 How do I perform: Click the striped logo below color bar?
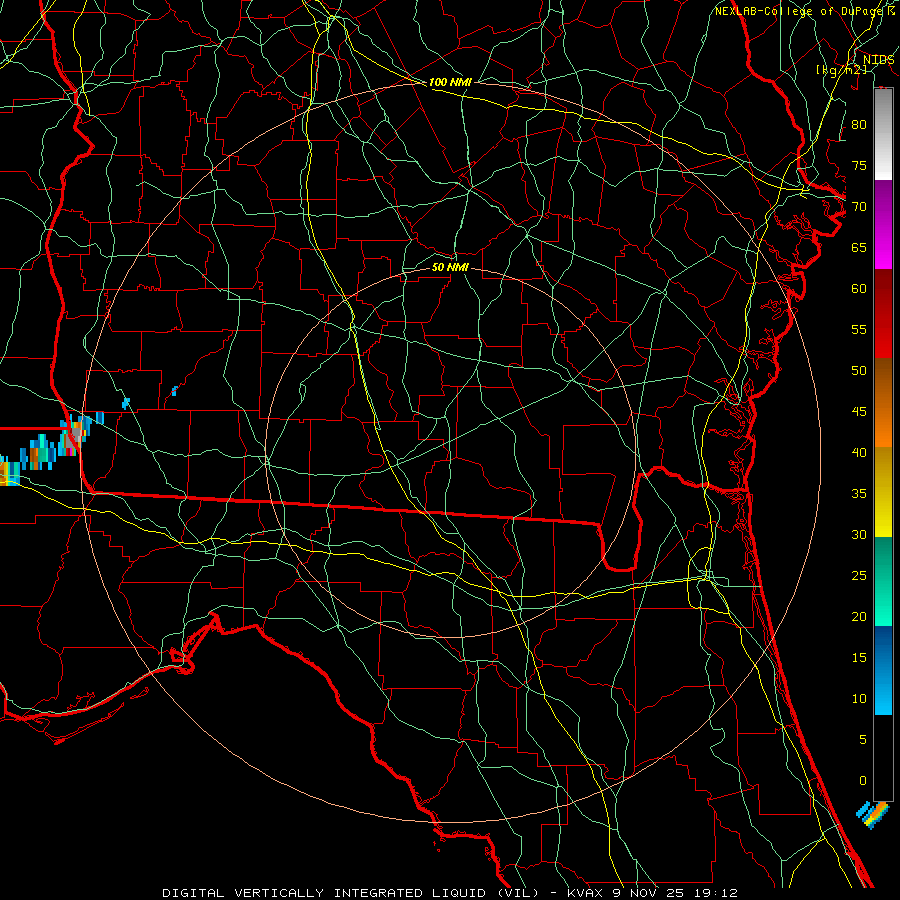point(872,815)
